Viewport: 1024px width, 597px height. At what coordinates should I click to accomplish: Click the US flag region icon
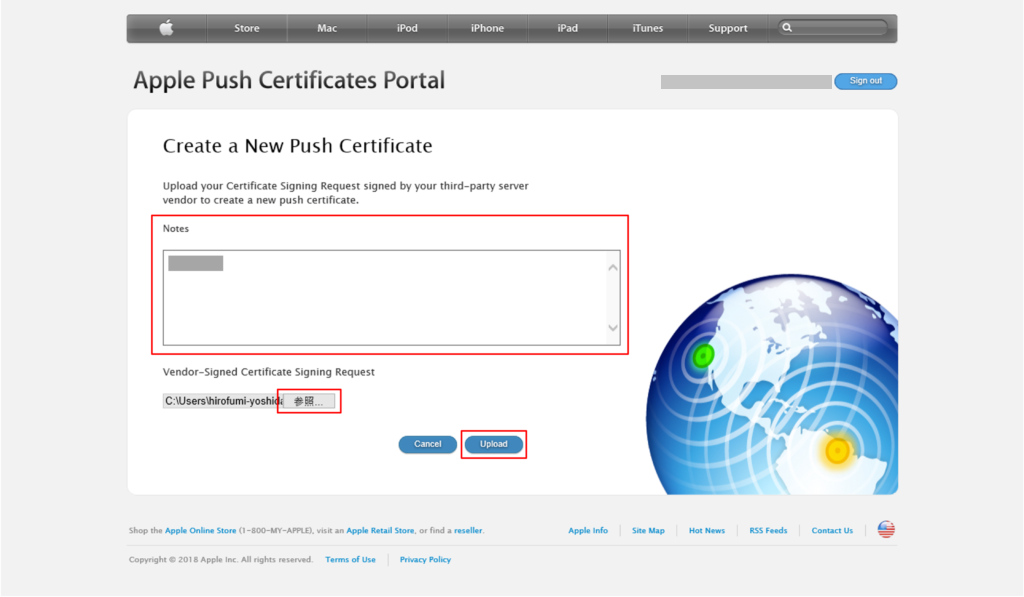pyautogui.click(x=886, y=530)
